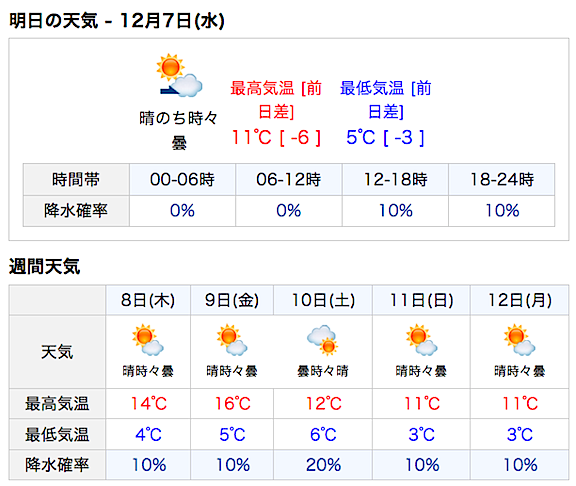Click the weather icon for 11日(日)
Viewport: 576px width, 486px height.
(421, 340)
